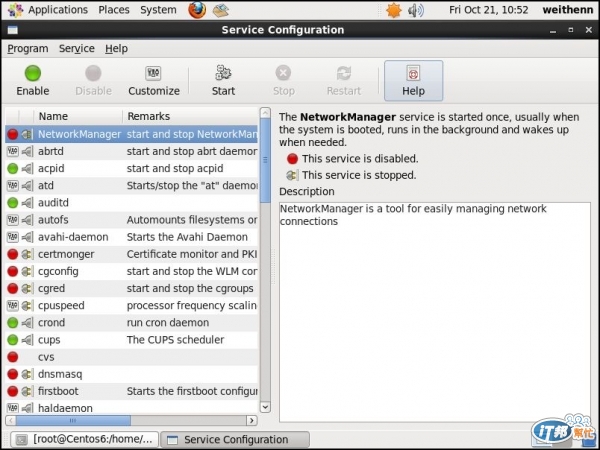This screenshot has height=450, width=600.
Task: Open the System menu
Action: (x=158, y=10)
